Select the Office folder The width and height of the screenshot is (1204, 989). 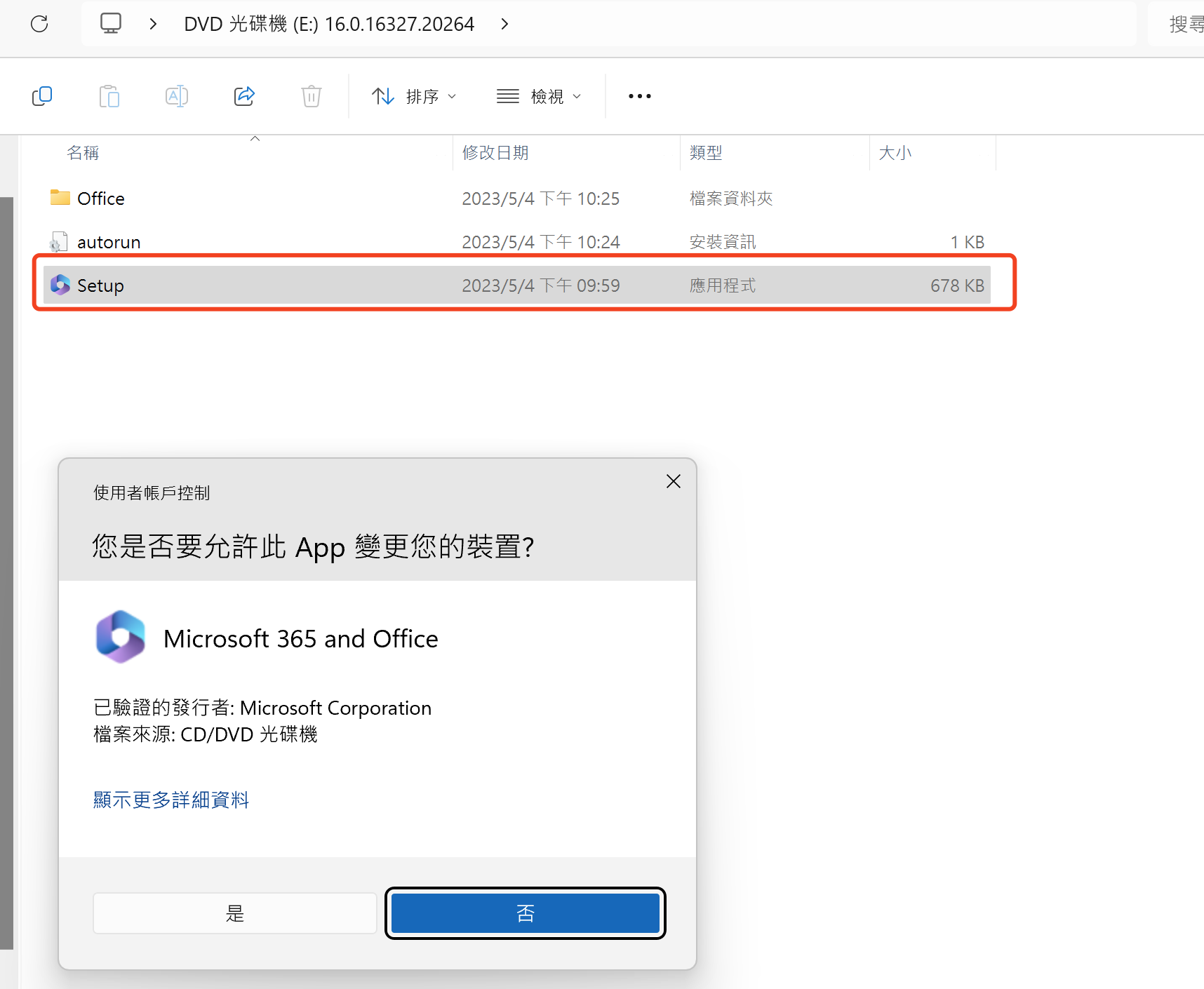[101, 199]
